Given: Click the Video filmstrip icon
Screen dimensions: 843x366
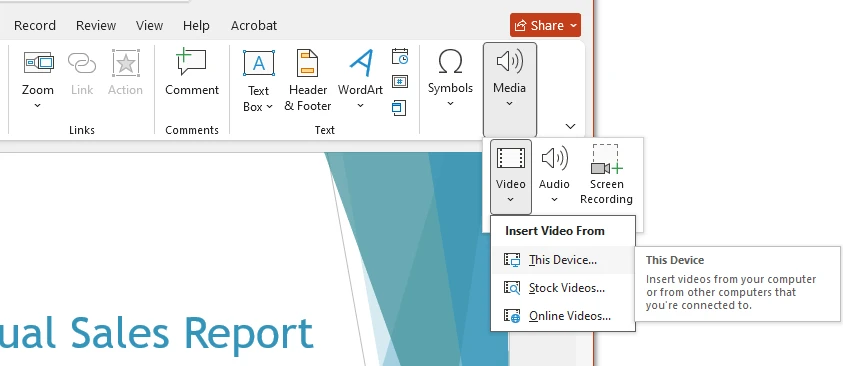Looking at the screenshot, I should click(511, 158).
